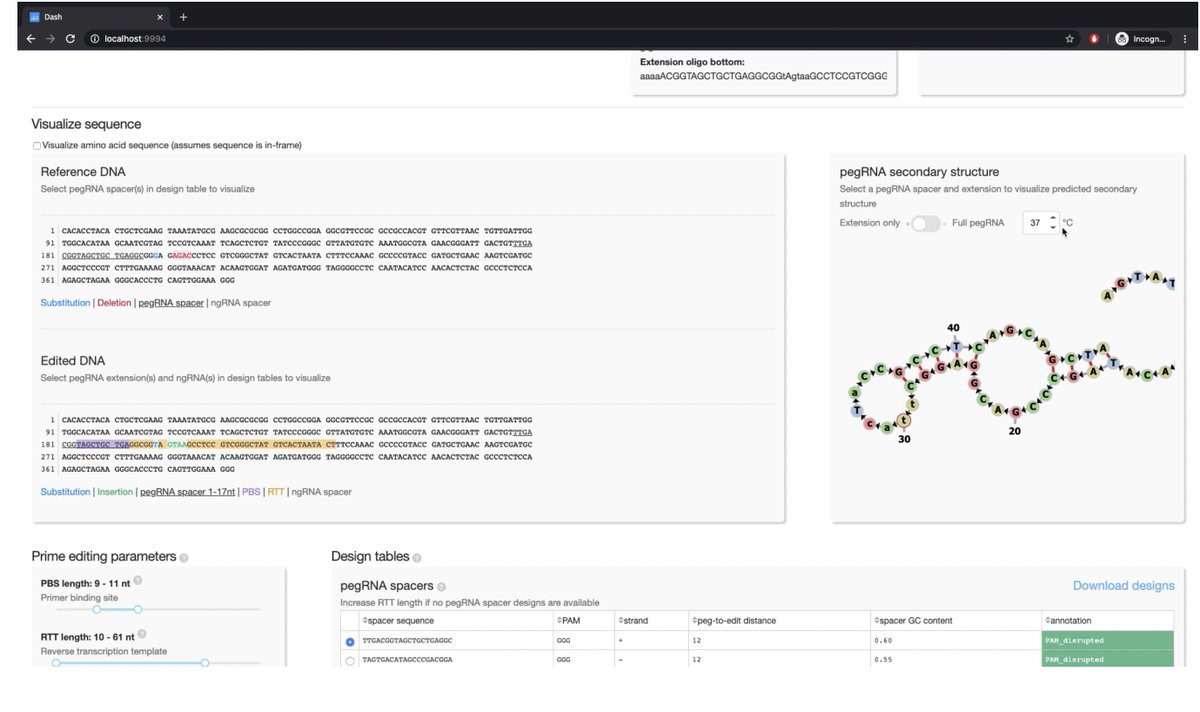
Task: Enable Visualize amino acid sequence checkbox
Action: pyautogui.click(x=37, y=146)
